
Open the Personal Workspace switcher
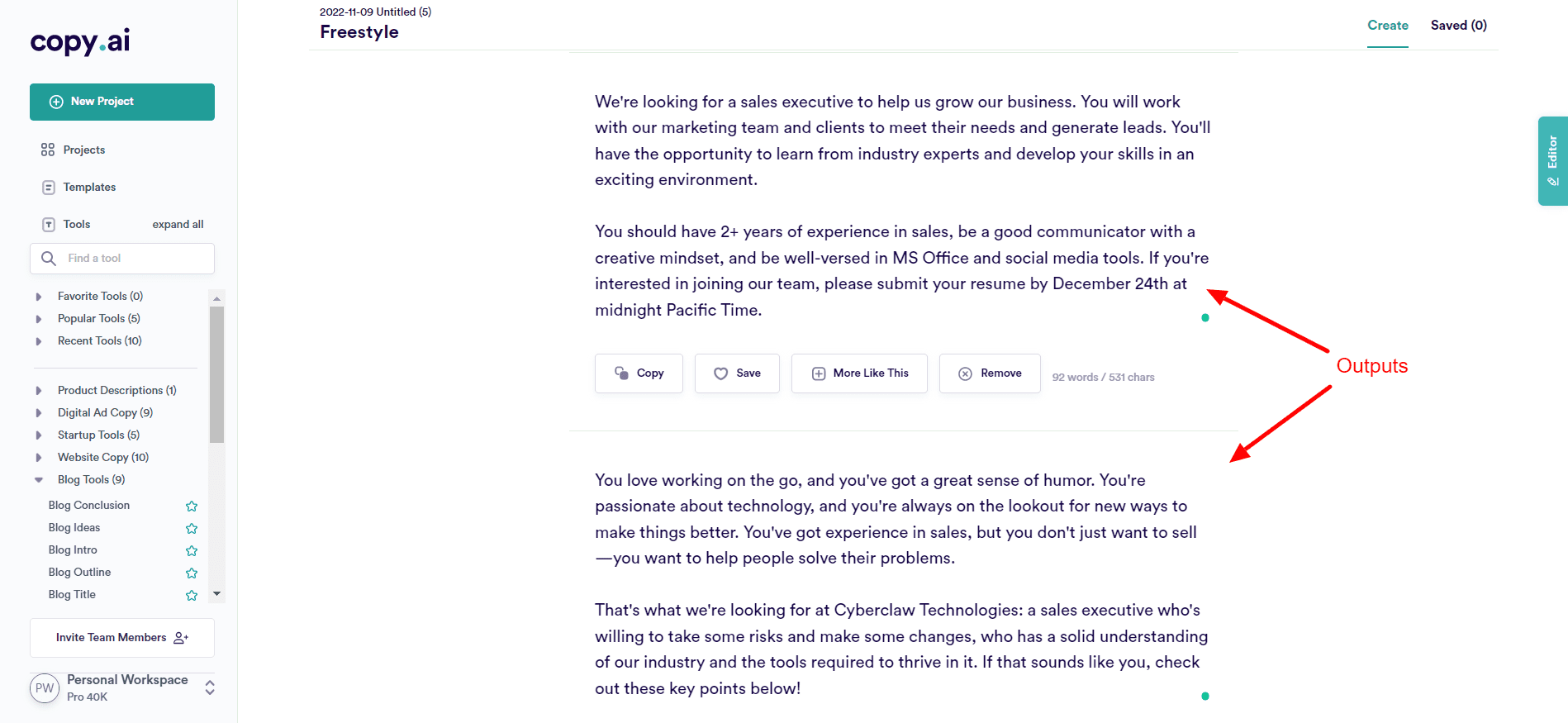tap(210, 687)
